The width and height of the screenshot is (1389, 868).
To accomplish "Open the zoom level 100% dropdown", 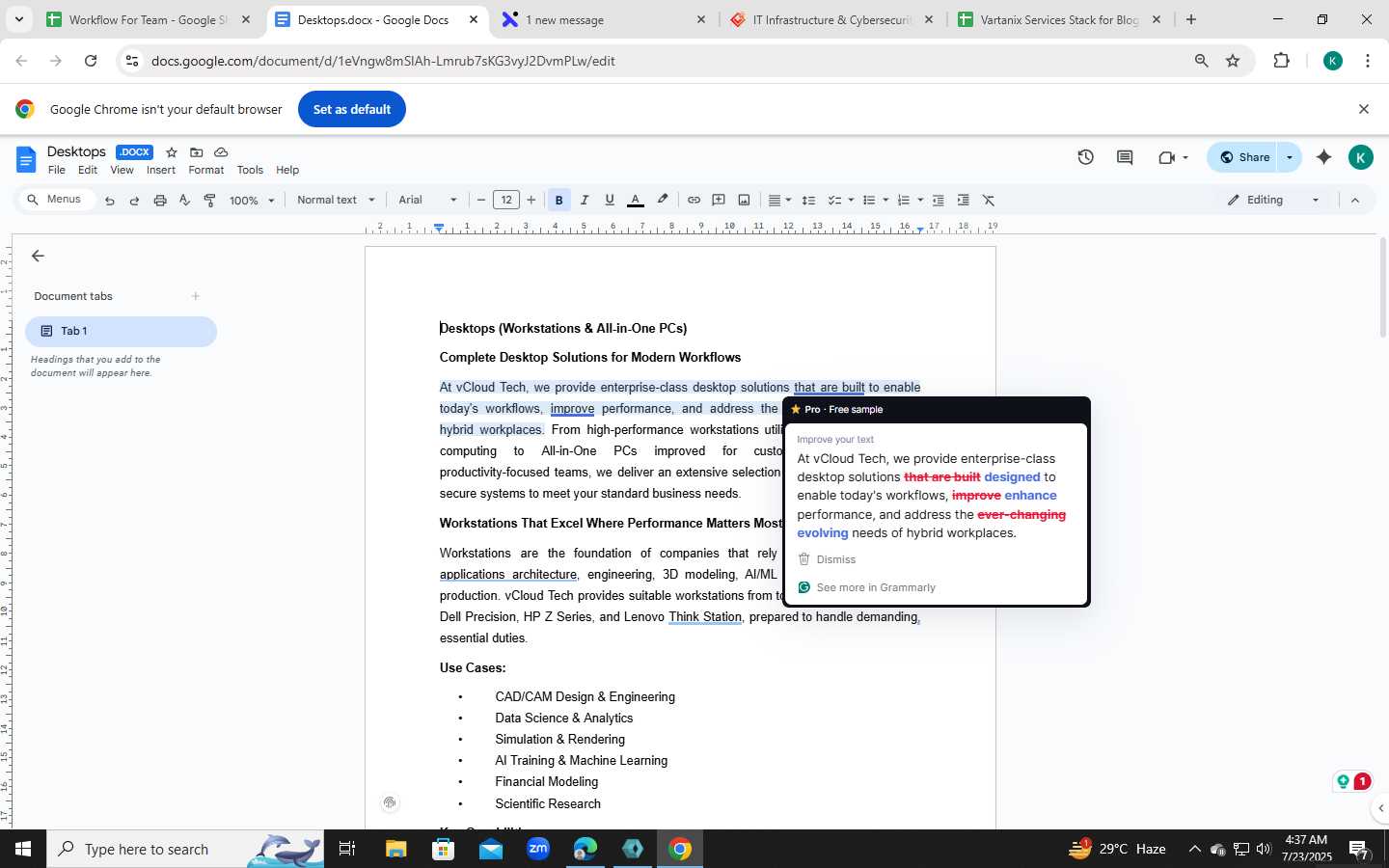I will 252,201.
